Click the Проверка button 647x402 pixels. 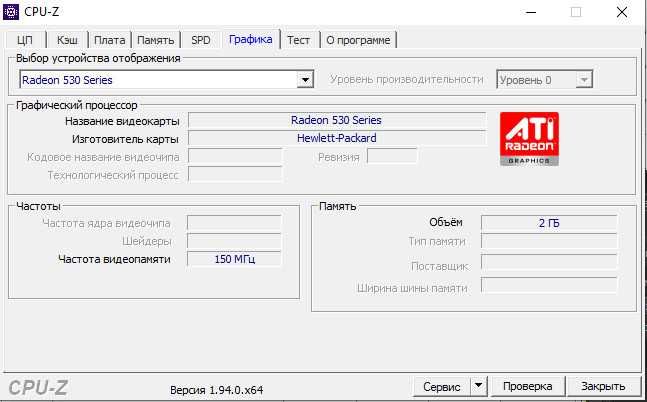[x=527, y=387]
